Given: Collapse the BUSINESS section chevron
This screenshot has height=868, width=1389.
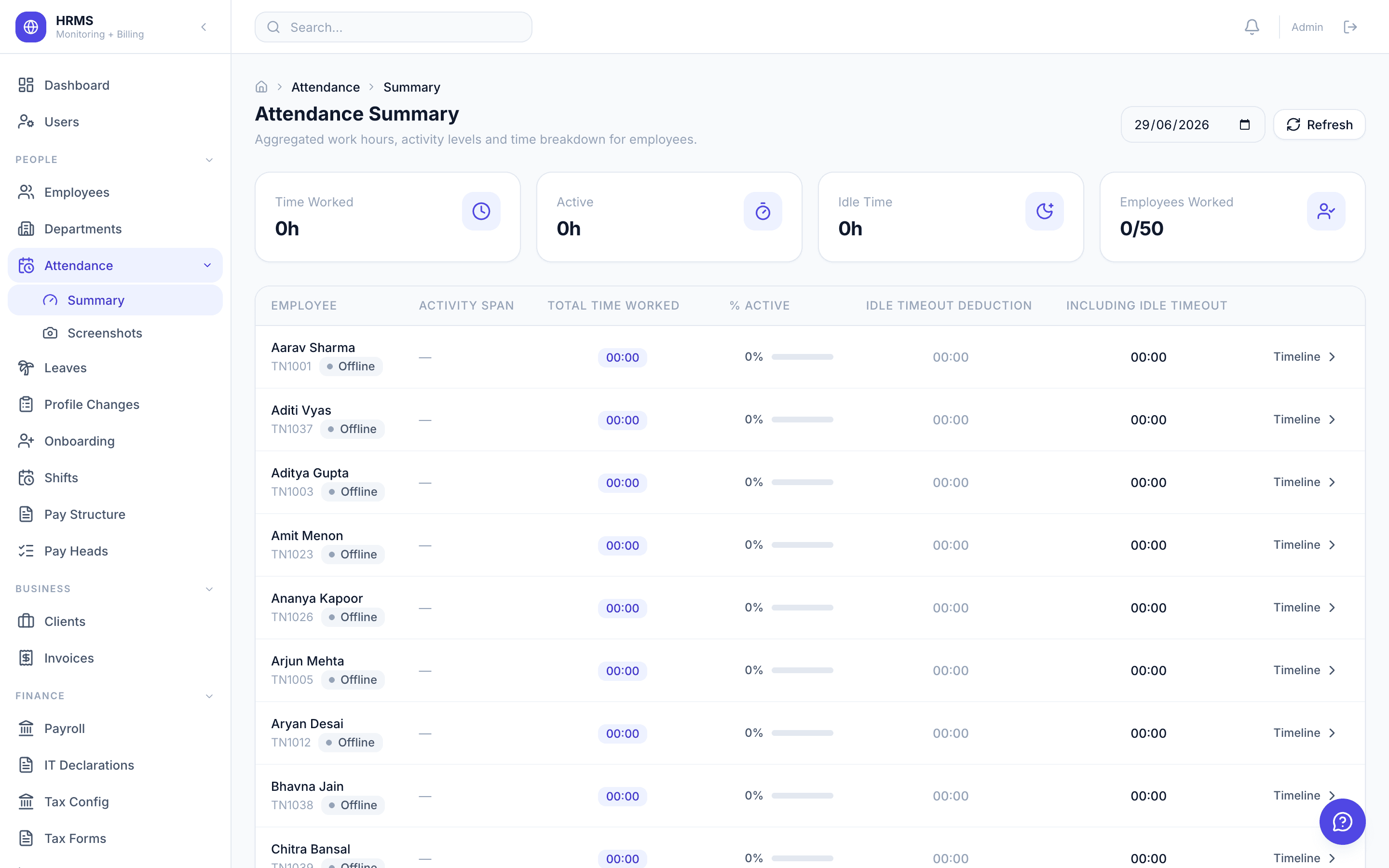Looking at the screenshot, I should (x=209, y=589).
